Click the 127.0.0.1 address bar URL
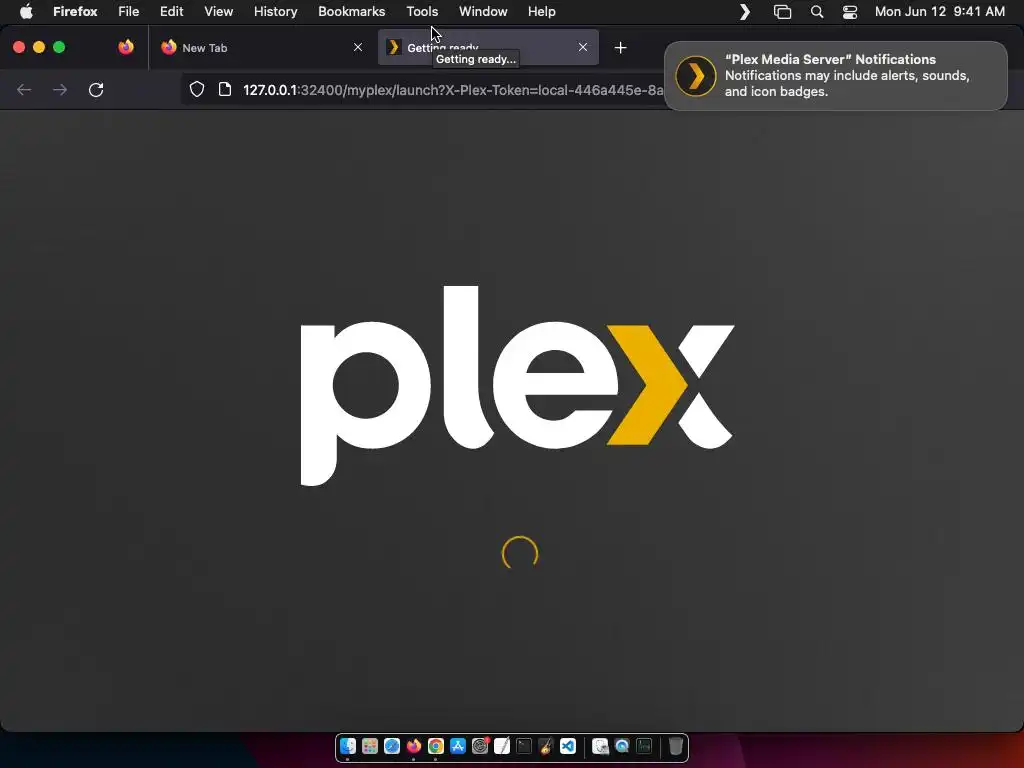The height and width of the screenshot is (768, 1024). pos(453,90)
